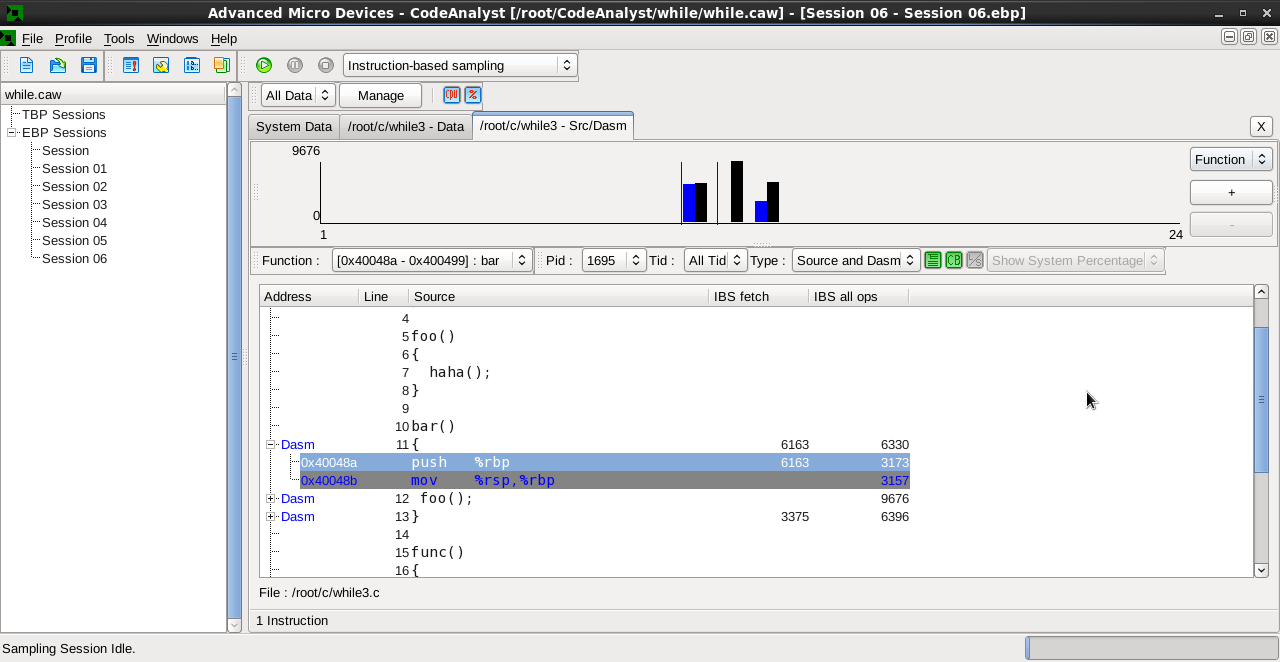Click the open project folder icon
This screenshot has height=662, width=1280.
(58, 65)
